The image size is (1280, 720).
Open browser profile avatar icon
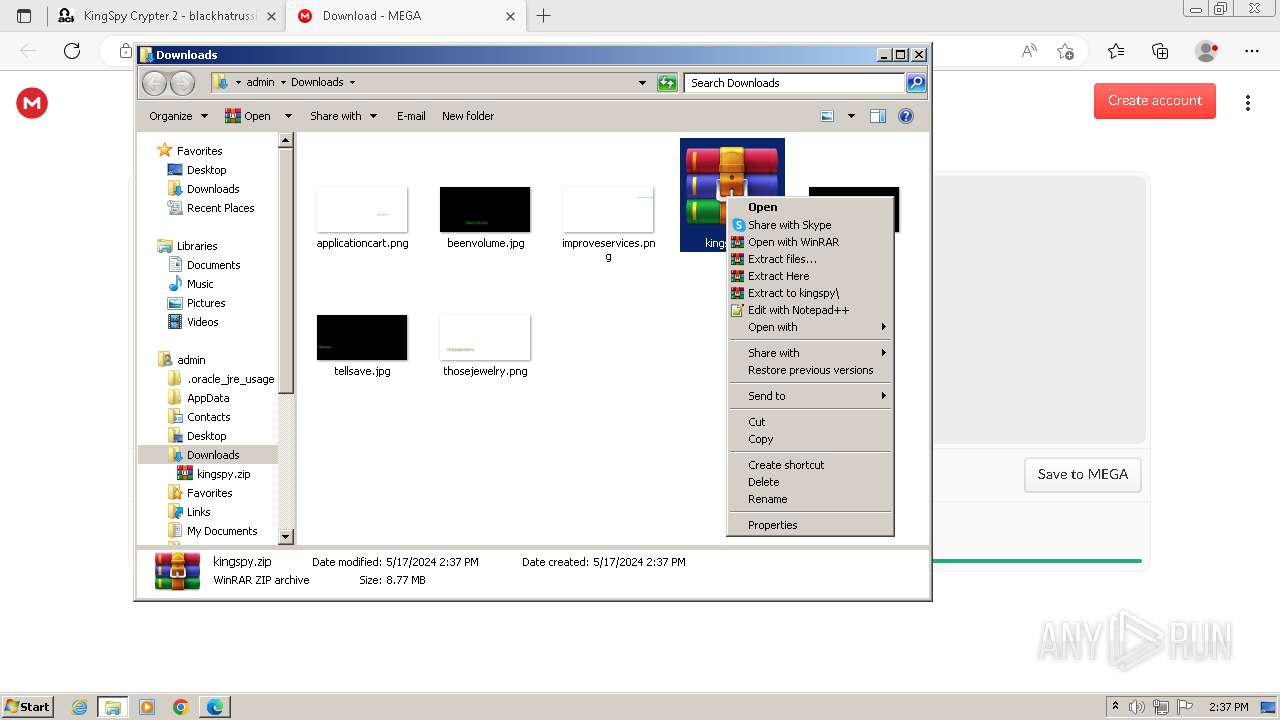coord(1207,51)
